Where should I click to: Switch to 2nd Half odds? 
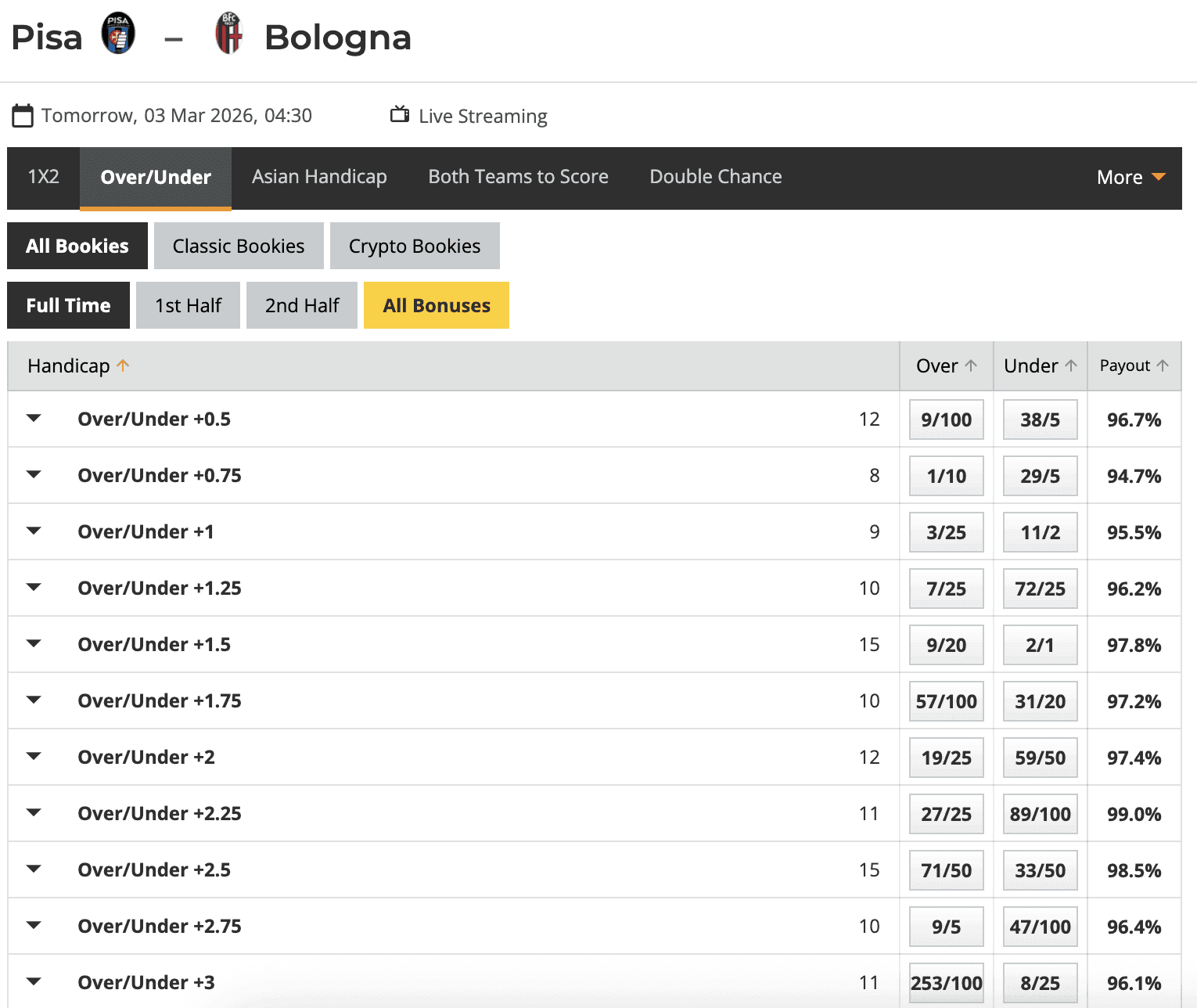[x=301, y=304]
